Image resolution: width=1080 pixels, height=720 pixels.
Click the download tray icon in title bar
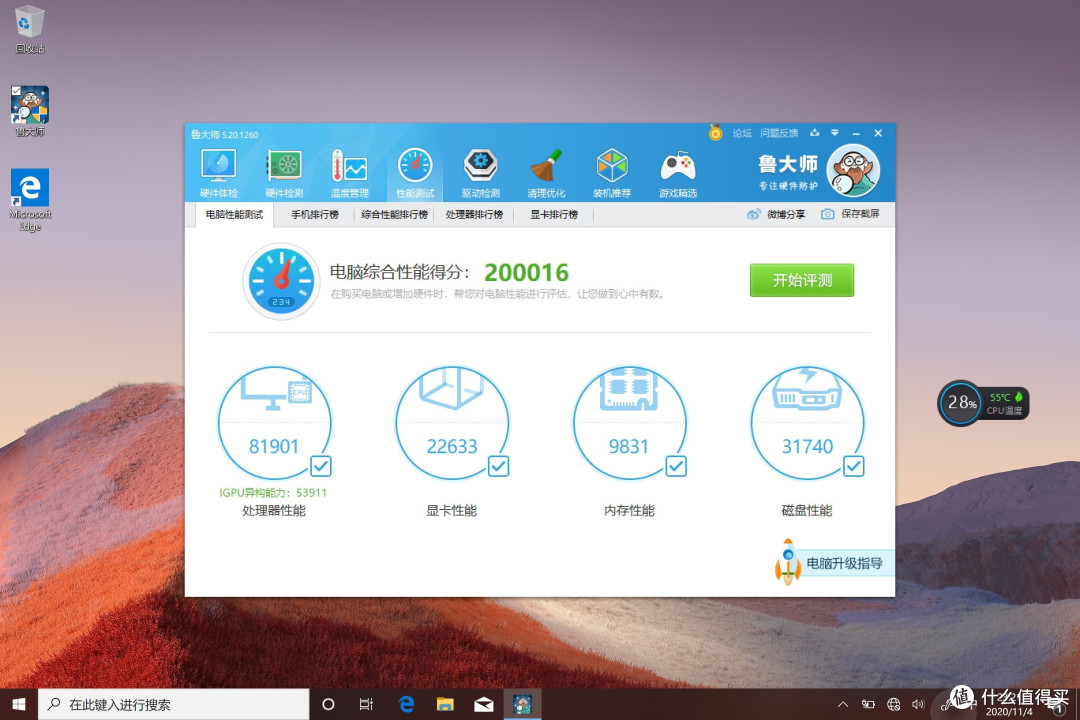815,133
